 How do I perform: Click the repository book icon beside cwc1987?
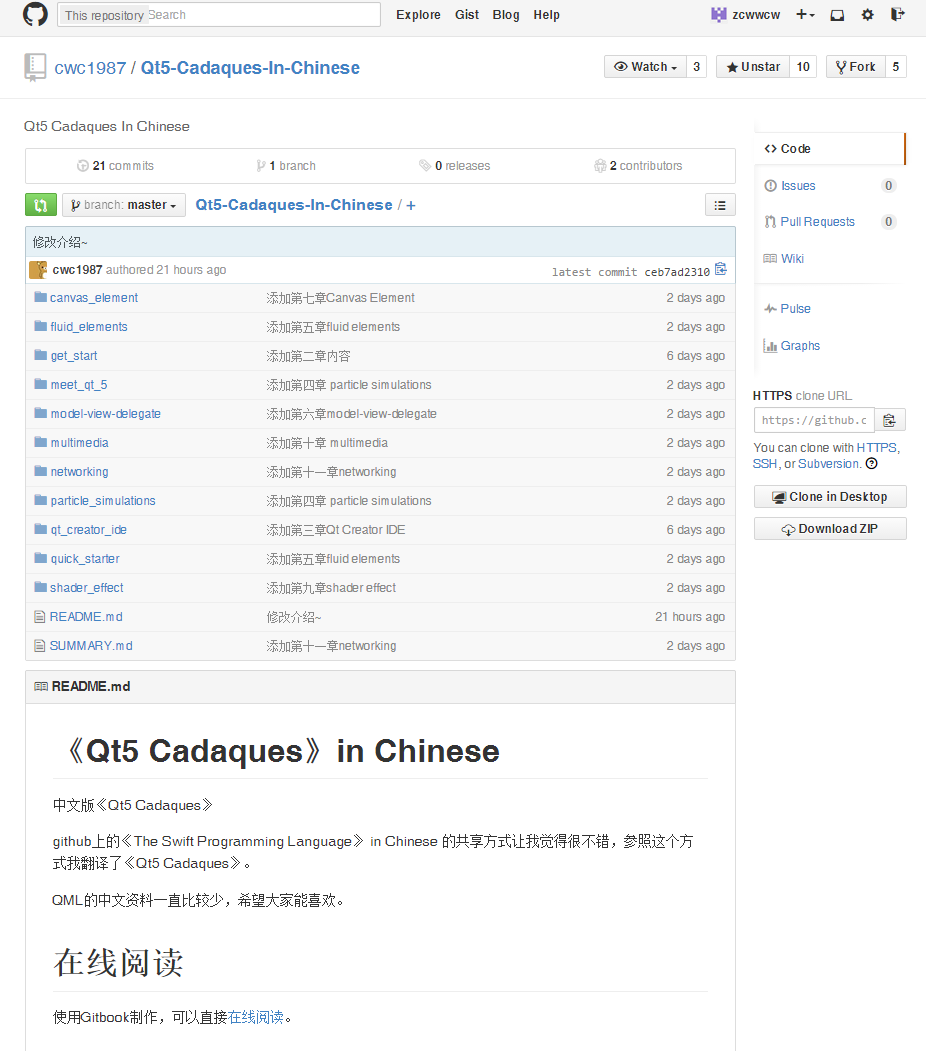click(x=35, y=67)
